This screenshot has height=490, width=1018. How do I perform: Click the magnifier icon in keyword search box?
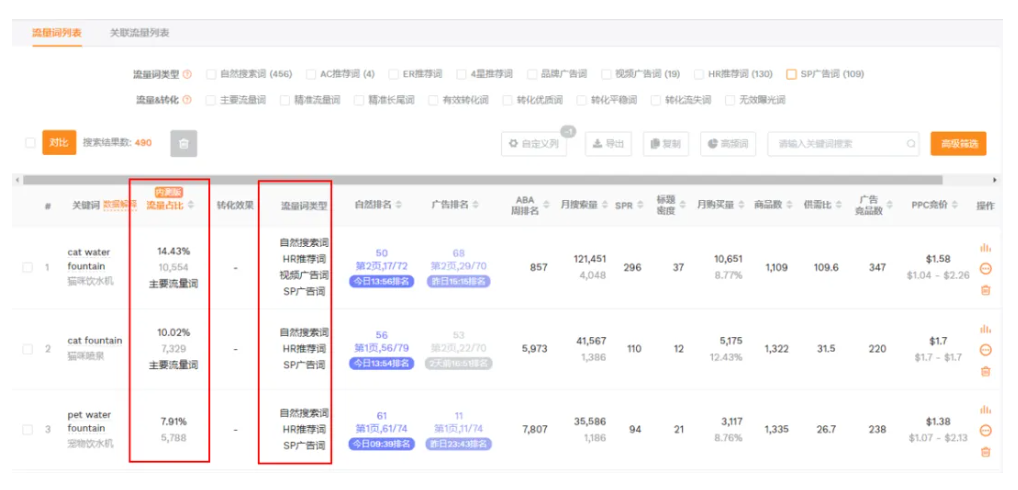pos(911,143)
